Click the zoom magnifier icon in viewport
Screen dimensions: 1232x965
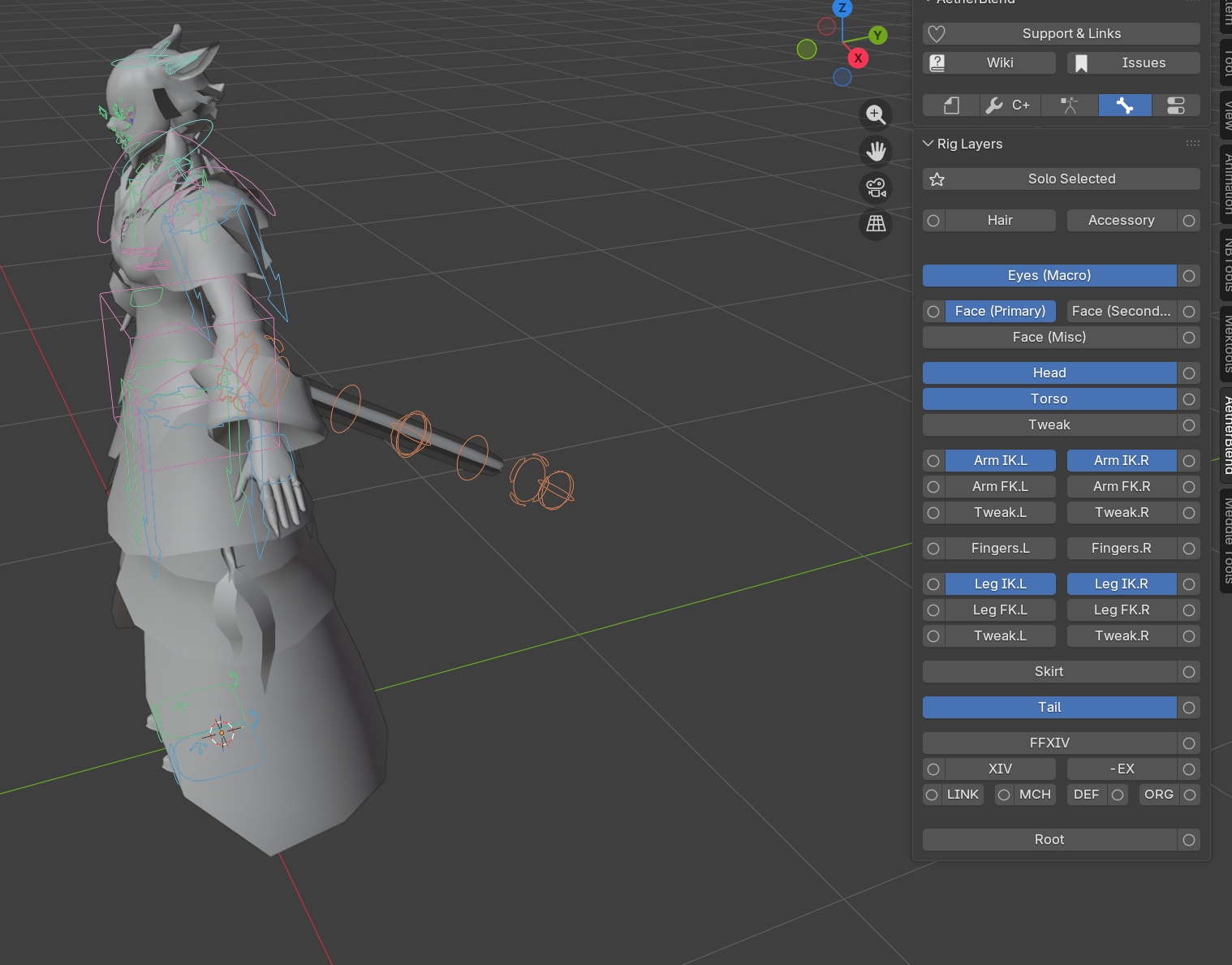(x=876, y=115)
